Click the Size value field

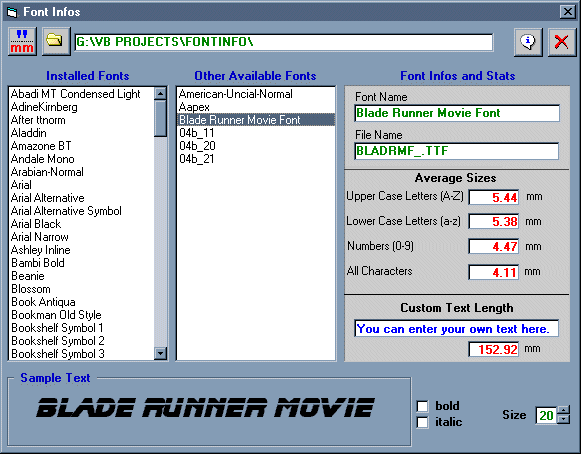546,415
